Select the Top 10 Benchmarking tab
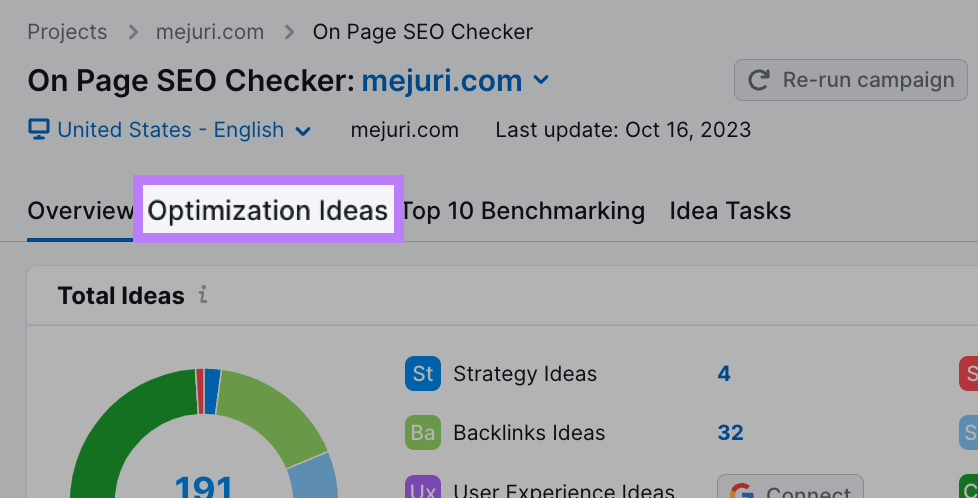978x498 pixels. click(522, 211)
